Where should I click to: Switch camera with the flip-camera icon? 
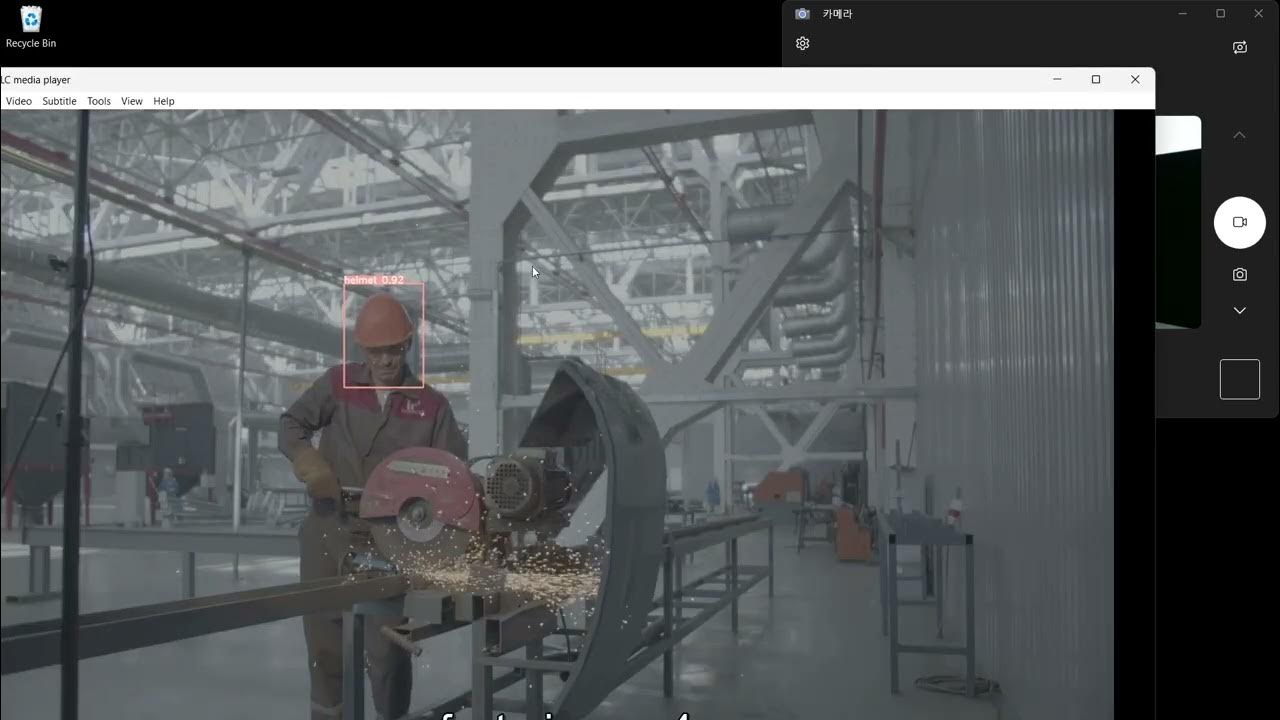pos(1240,47)
